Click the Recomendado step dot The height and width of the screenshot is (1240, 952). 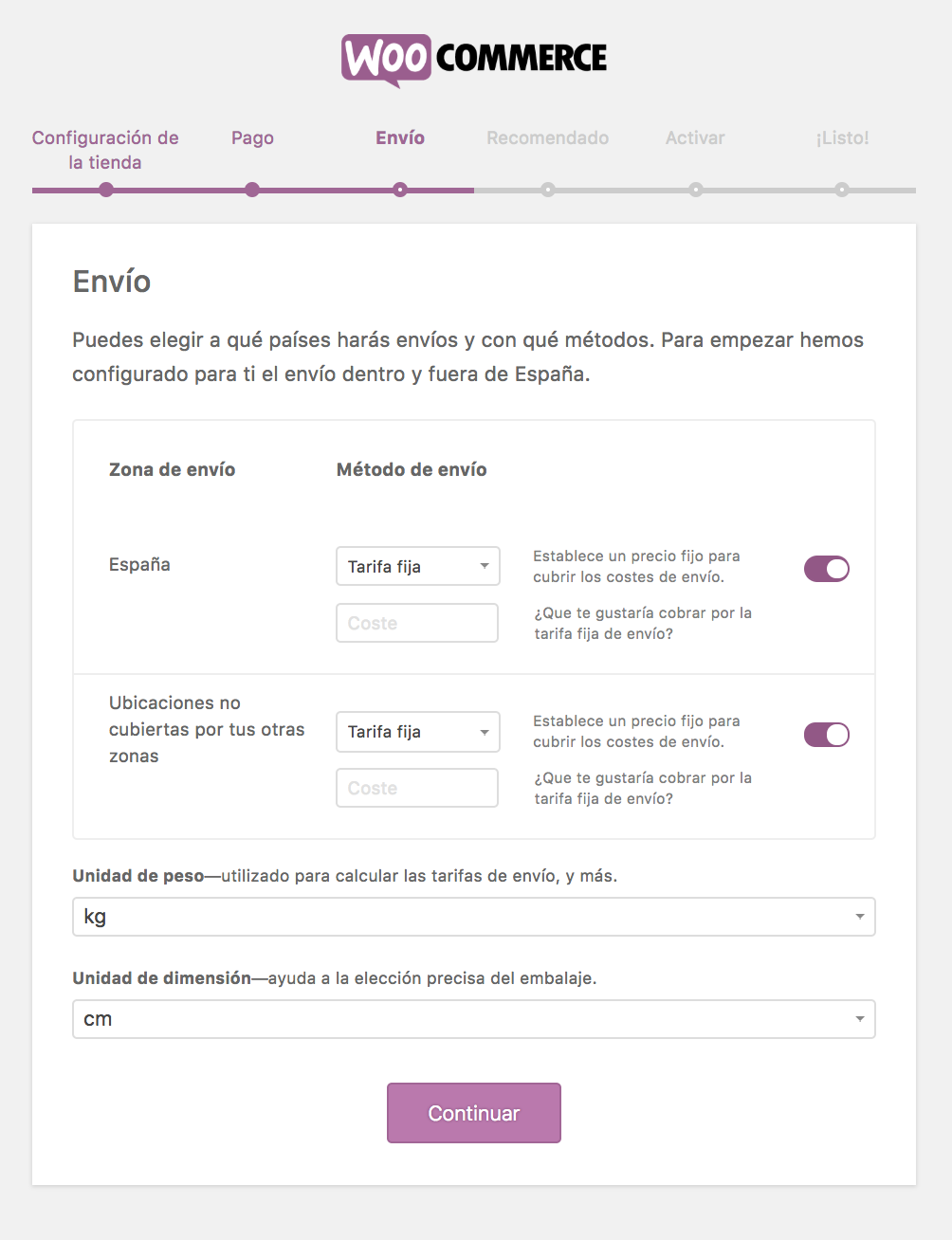point(548,190)
